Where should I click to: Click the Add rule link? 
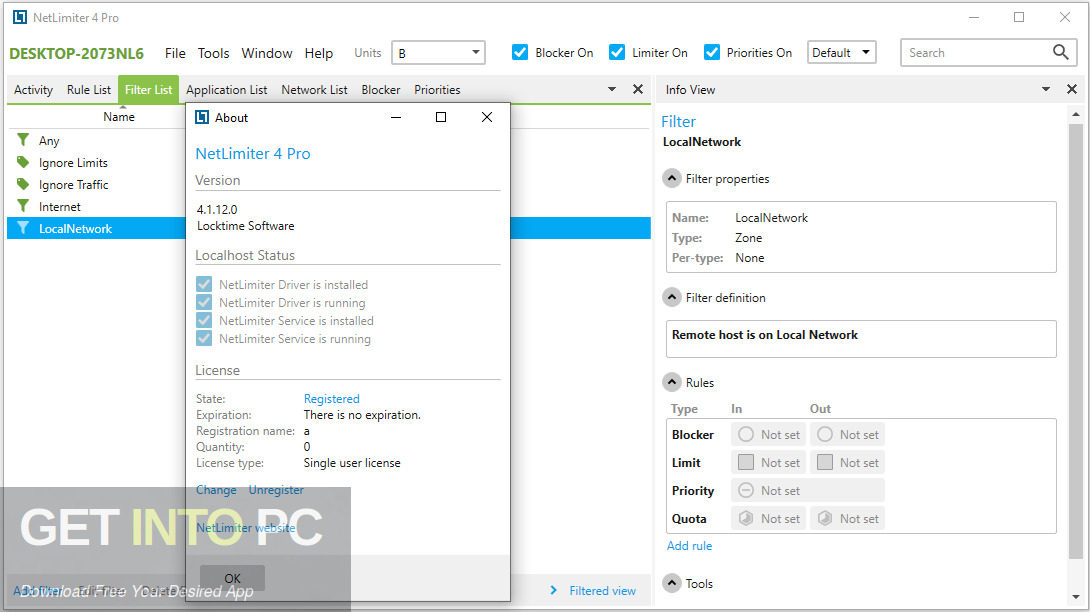690,545
